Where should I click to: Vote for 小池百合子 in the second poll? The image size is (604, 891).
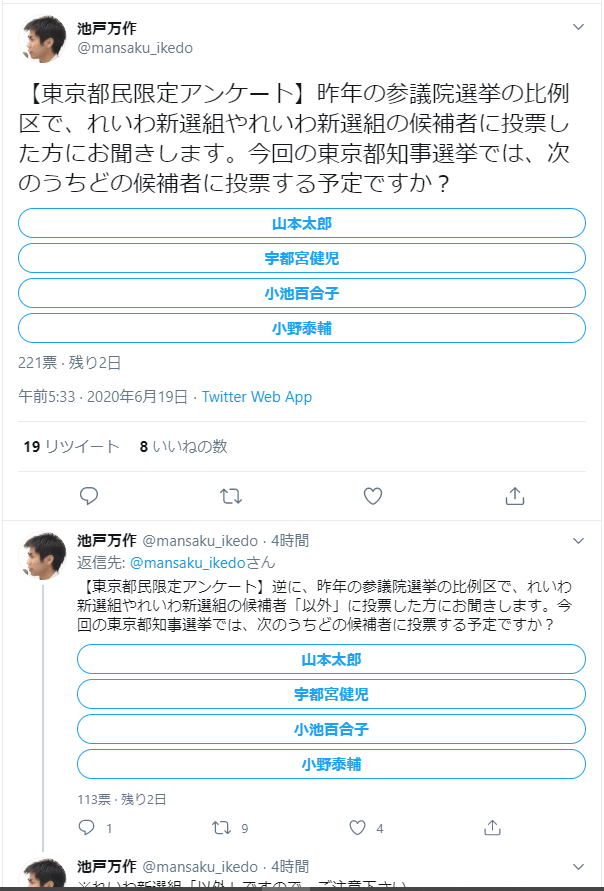(331, 729)
